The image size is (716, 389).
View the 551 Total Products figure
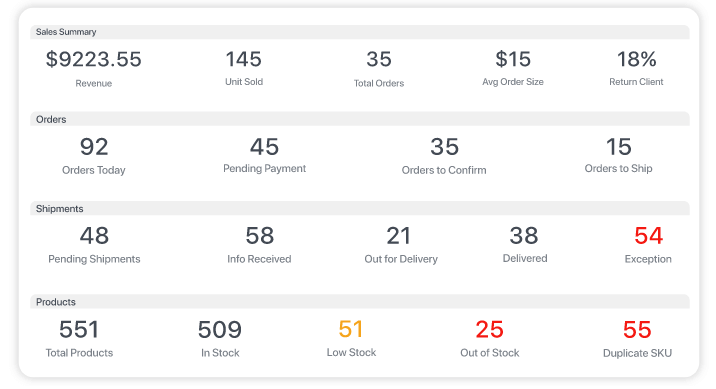tap(79, 339)
